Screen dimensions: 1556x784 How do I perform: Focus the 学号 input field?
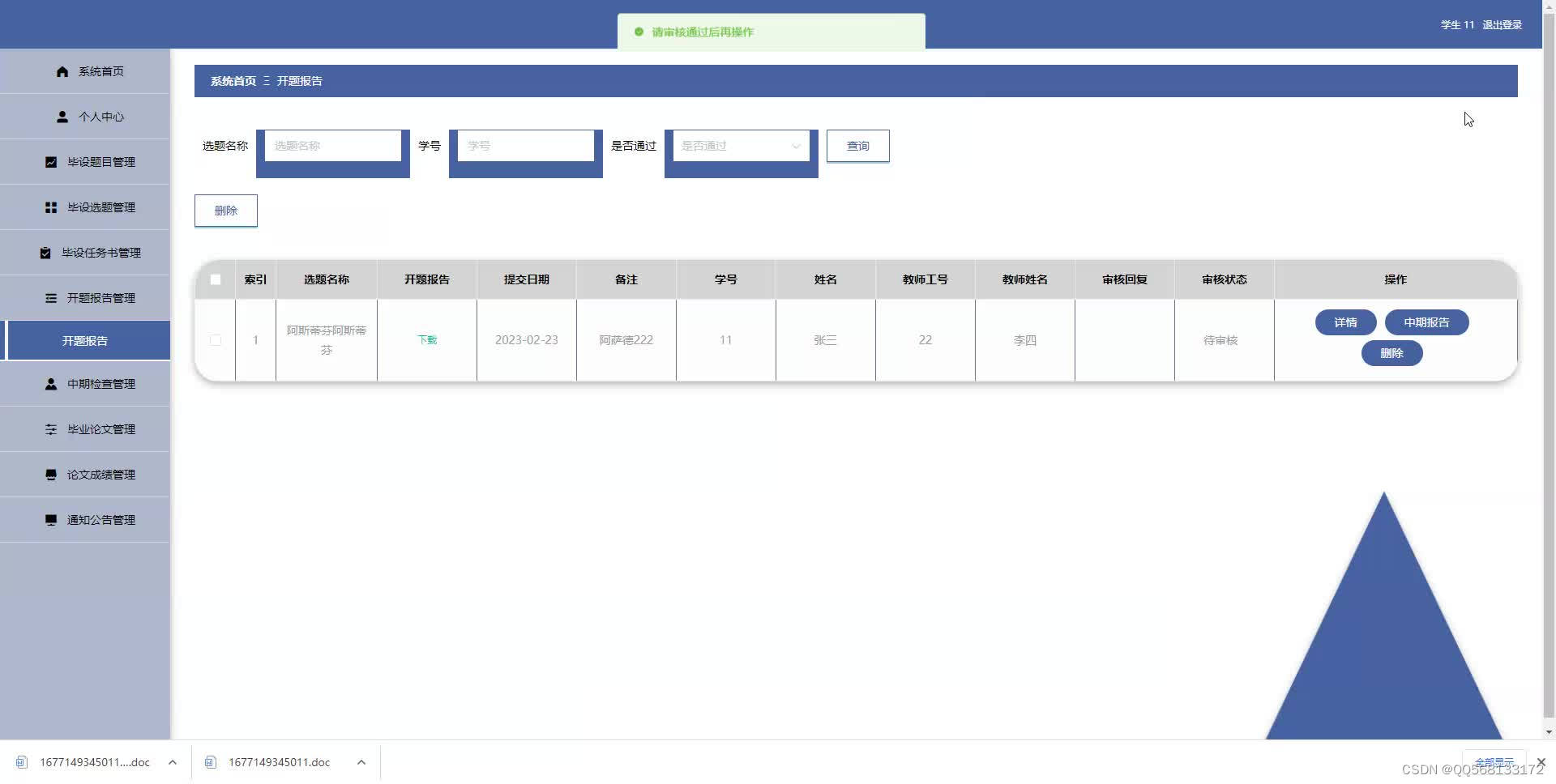pos(525,146)
